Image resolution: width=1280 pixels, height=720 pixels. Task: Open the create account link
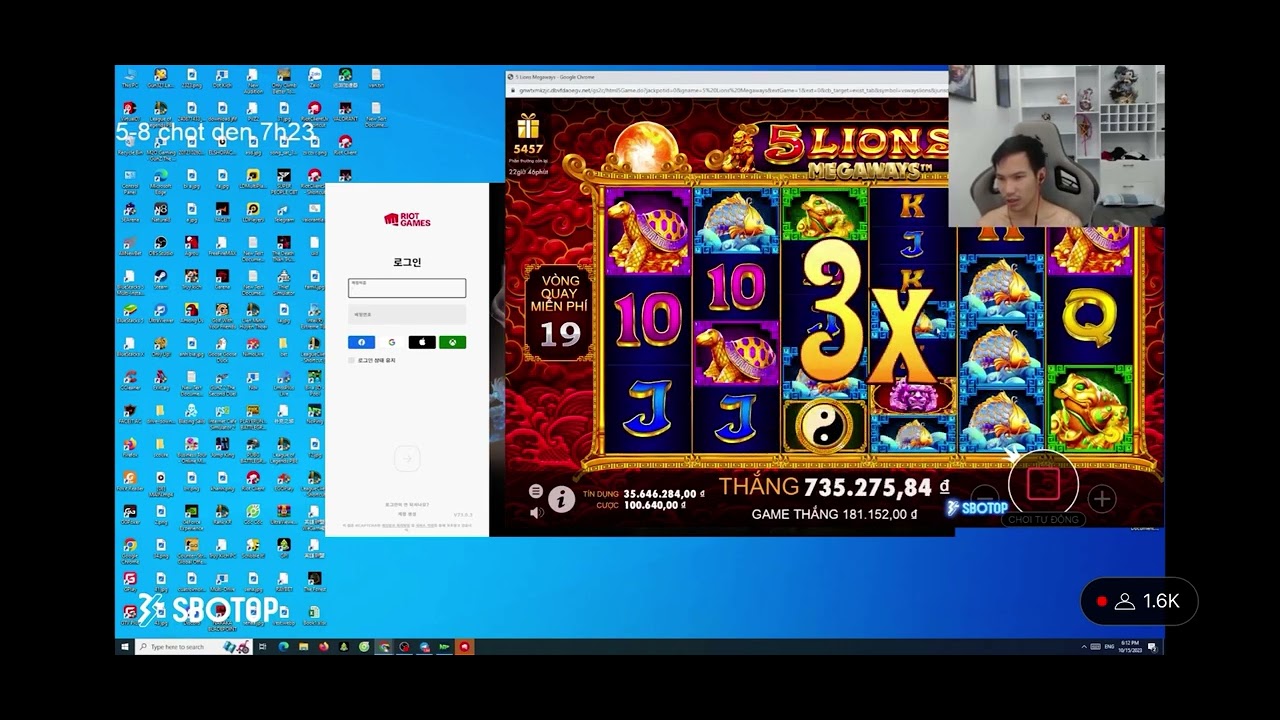pyautogui.click(x=407, y=514)
